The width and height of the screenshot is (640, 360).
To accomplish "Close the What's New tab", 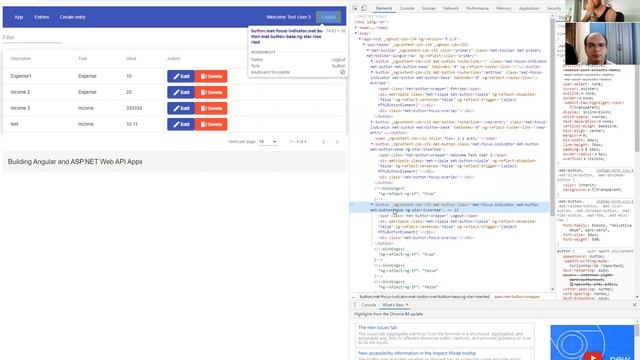I will pos(407,305).
